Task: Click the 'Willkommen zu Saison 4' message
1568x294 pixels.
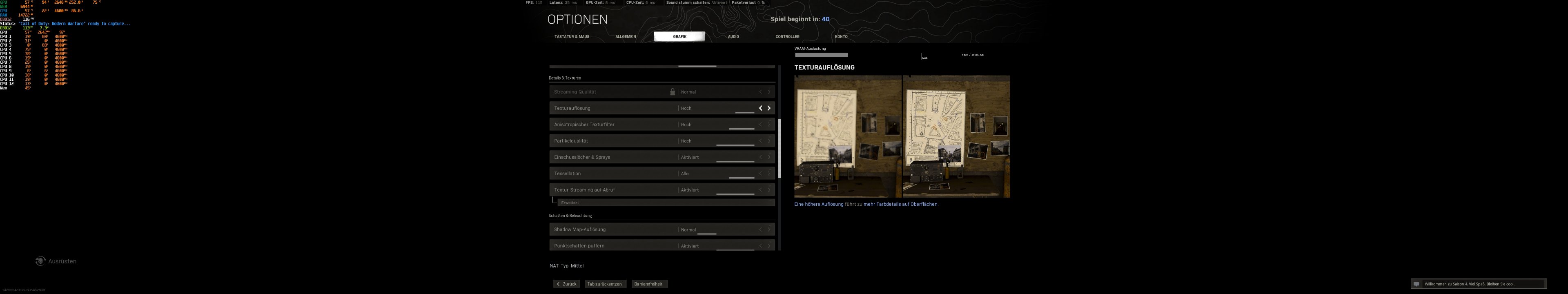Action: pos(1470,284)
